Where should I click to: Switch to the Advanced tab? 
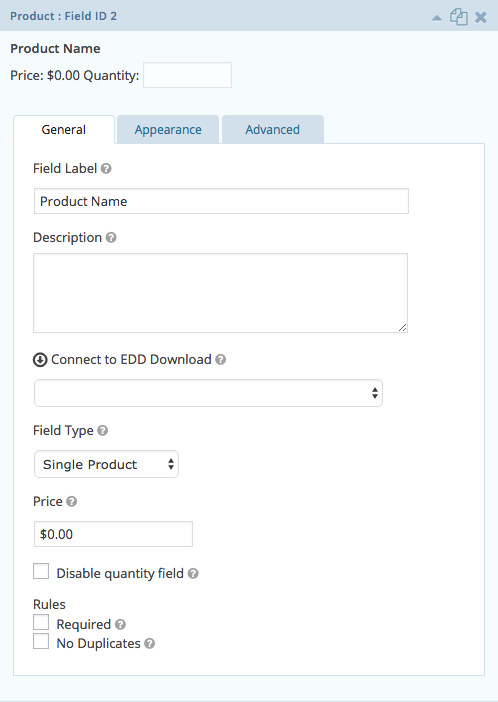[272, 130]
